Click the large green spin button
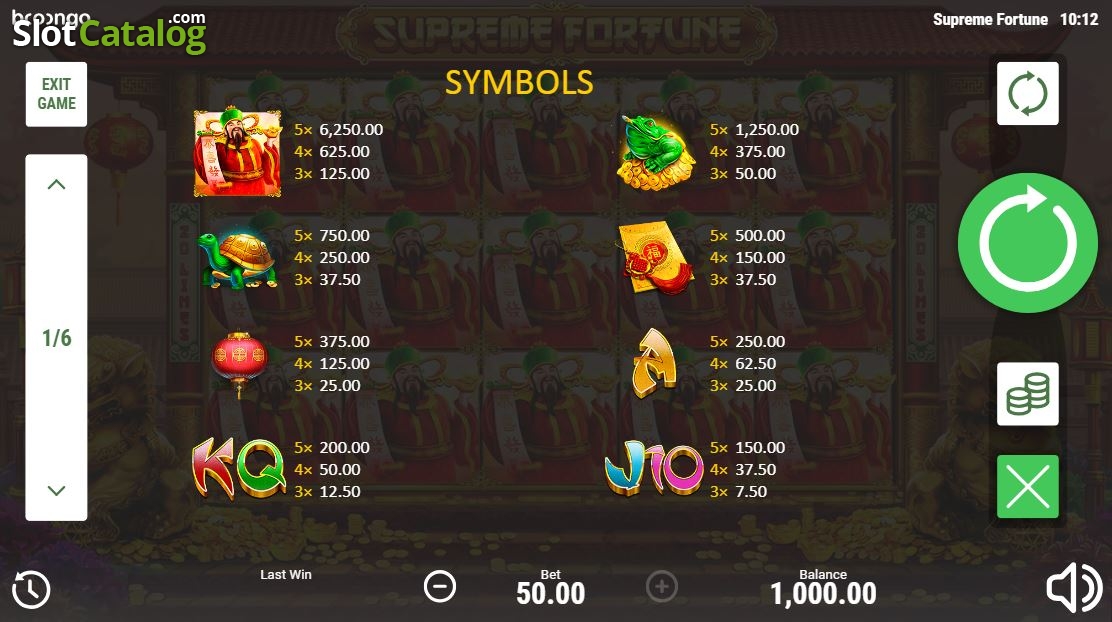This screenshot has height=622, width=1112. (x=1028, y=243)
